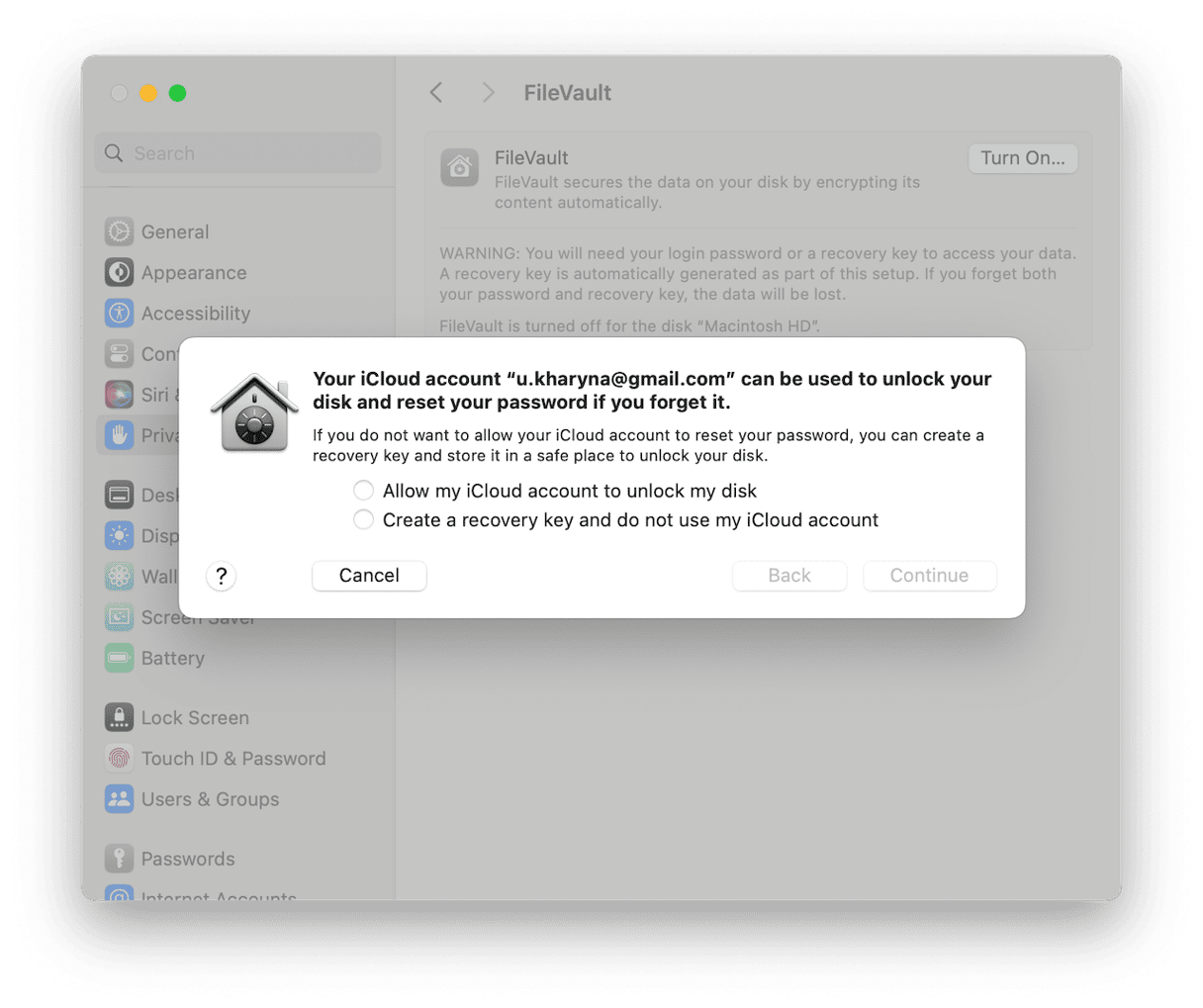1203x1008 pixels.
Task: Open Lock Screen settings in the sidebar
Action: (195, 718)
